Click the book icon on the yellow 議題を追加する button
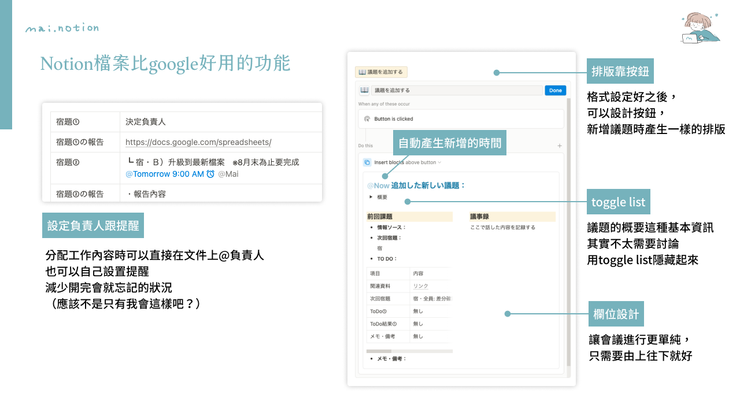Screen dimensions: 740x416 tap(362, 73)
